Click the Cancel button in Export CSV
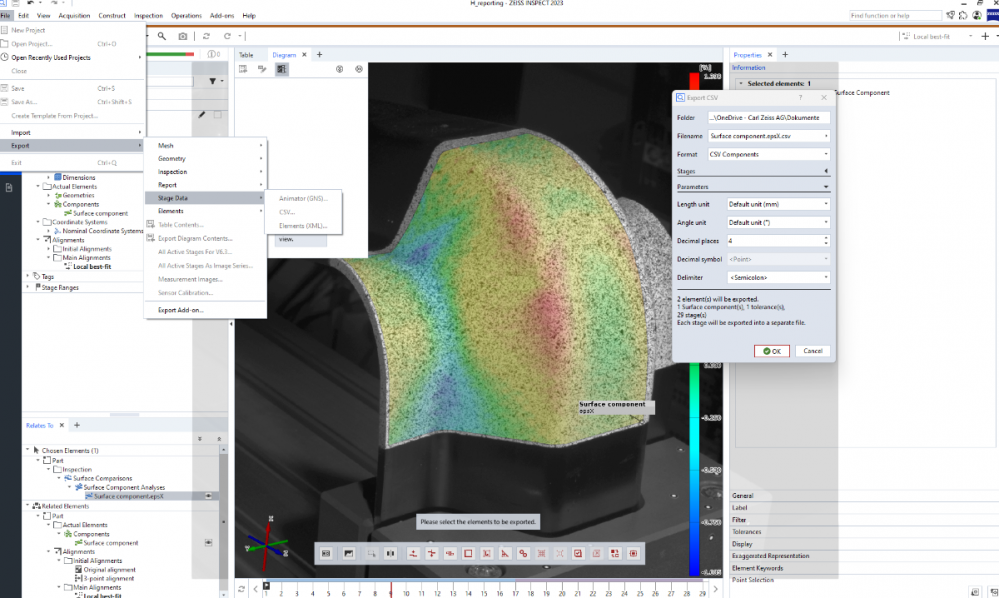Screen dimensions: 999x598 pos(812,351)
